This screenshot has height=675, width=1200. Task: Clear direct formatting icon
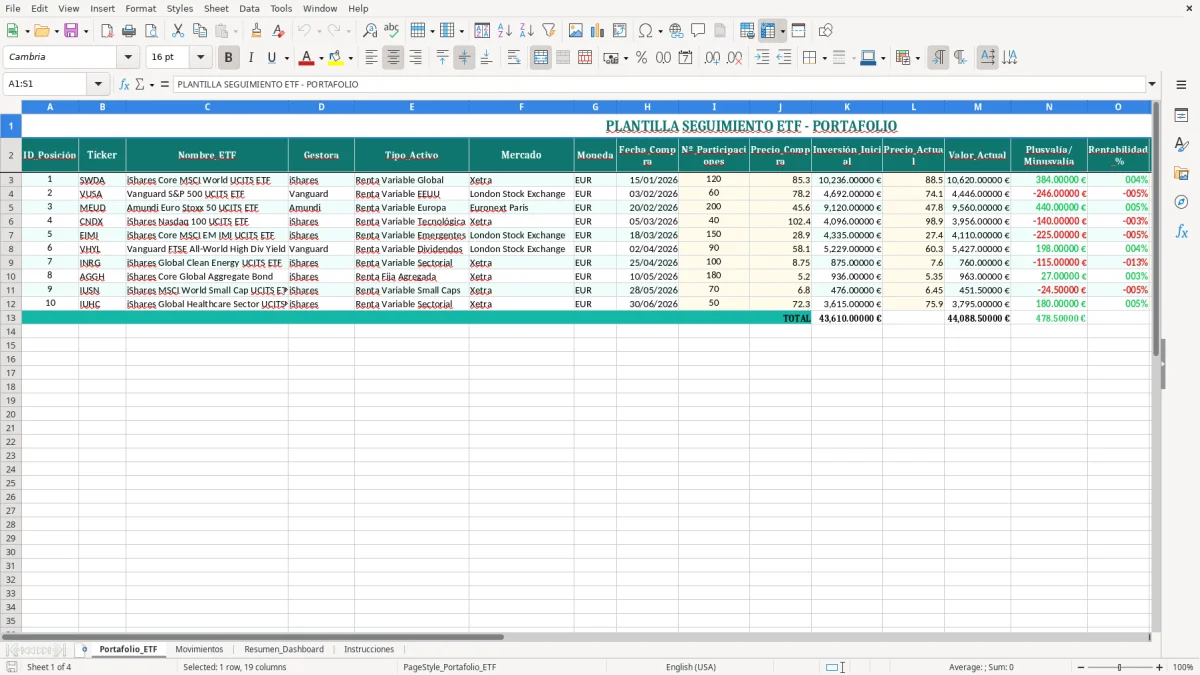[279, 31]
